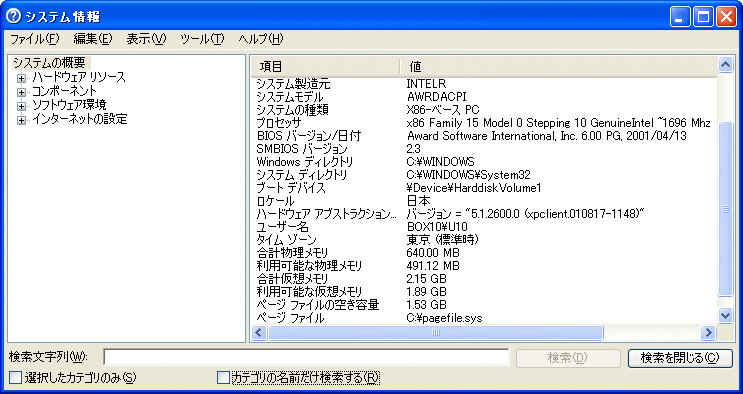Select the 利用可能な物理メモリ row
The width and height of the screenshot is (743, 394).
pos(484,266)
